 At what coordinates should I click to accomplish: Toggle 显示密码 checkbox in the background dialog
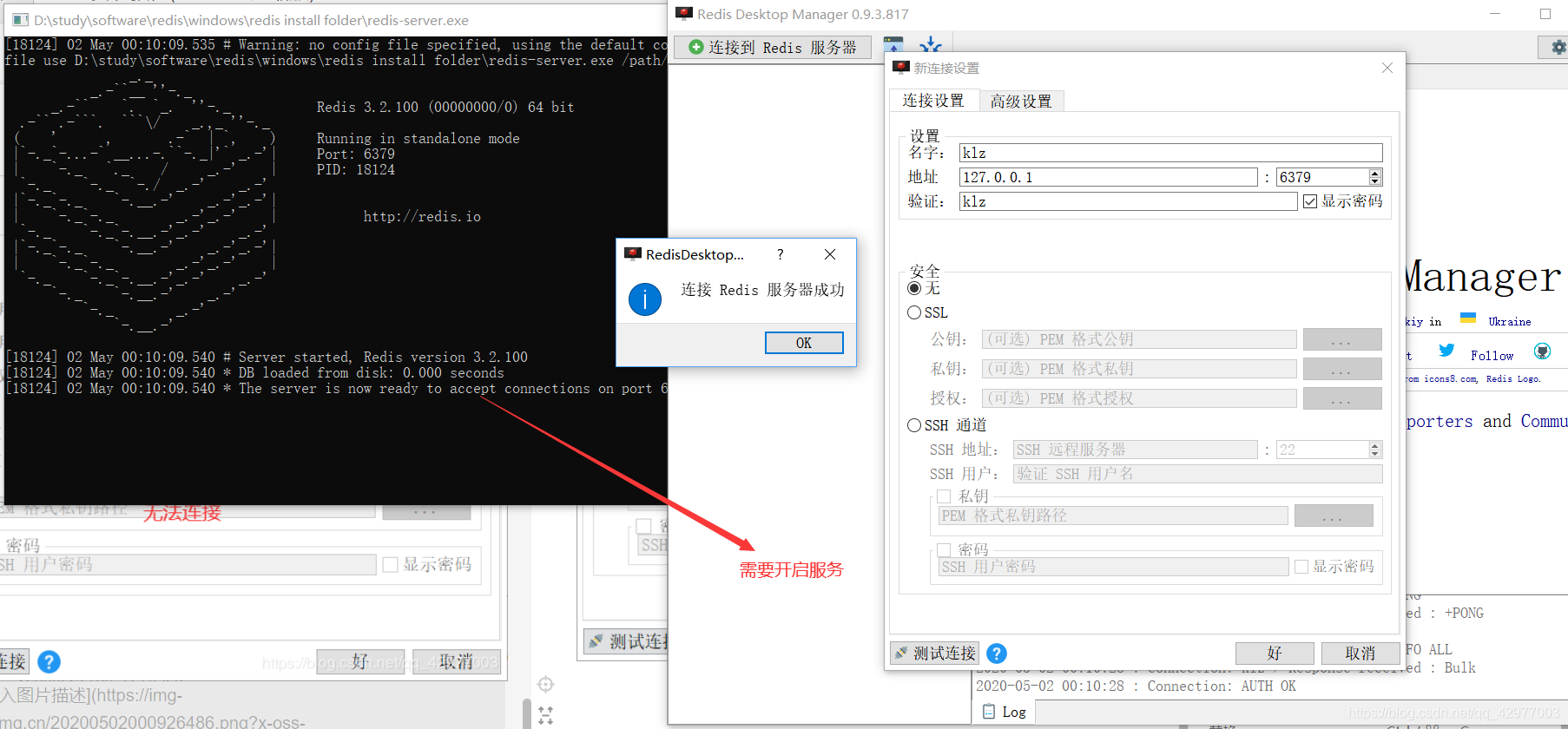(391, 565)
